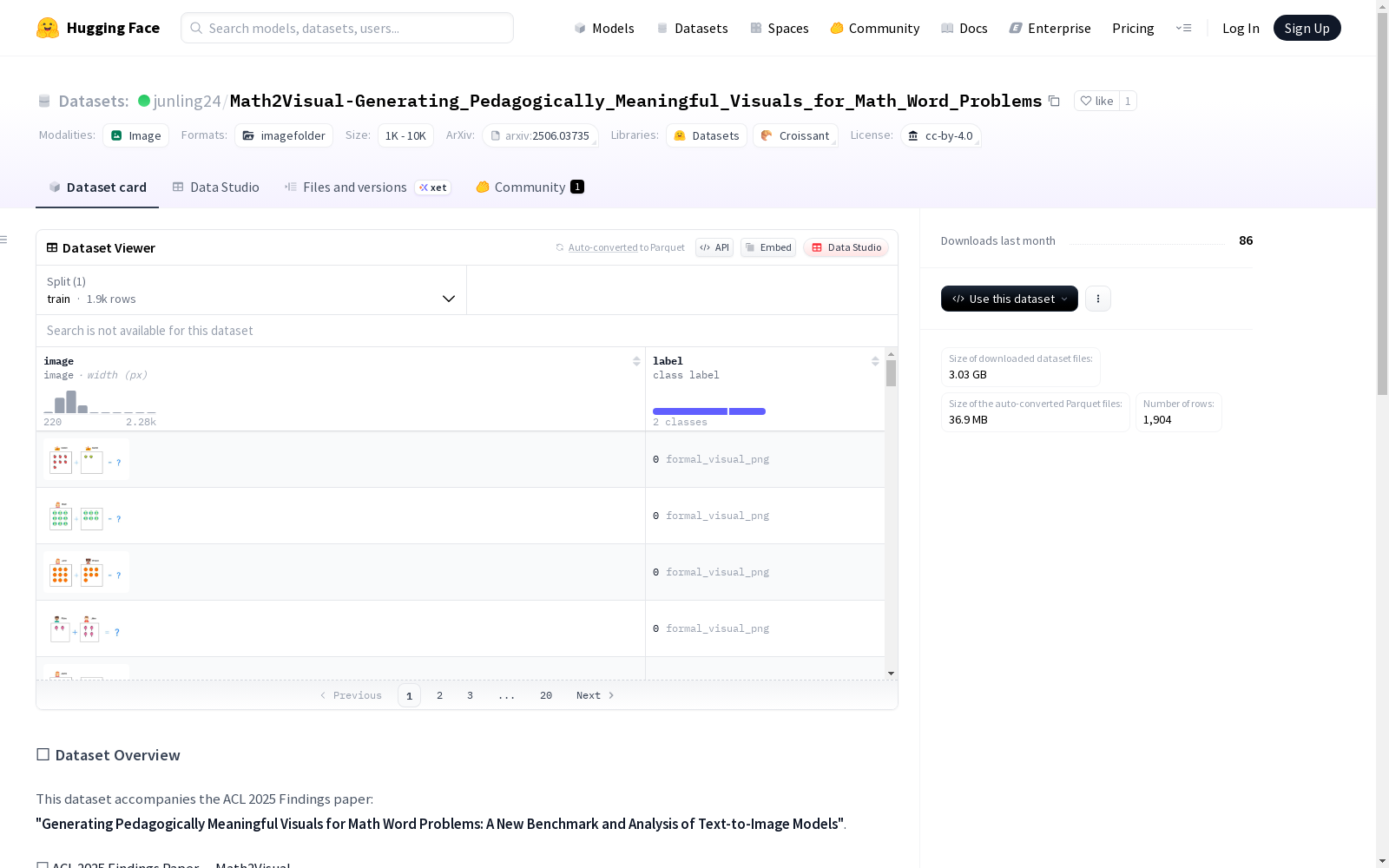Viewport: 1389px width, 868px height.
Task: Click the current page 1 button
Action: click(x=409, y=695)
